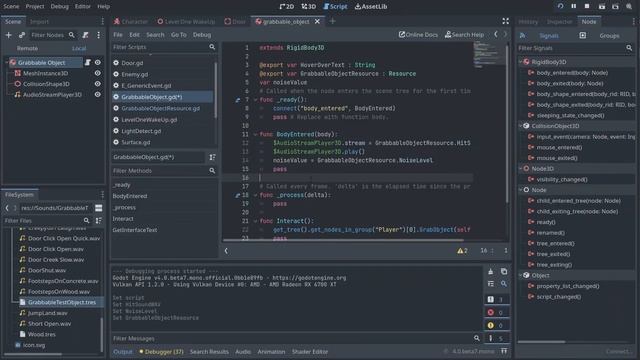The height and width of the screenshot is (360, 640).
Task: Toggle warning messages filter in output
Action: click(x=497, y=325)
